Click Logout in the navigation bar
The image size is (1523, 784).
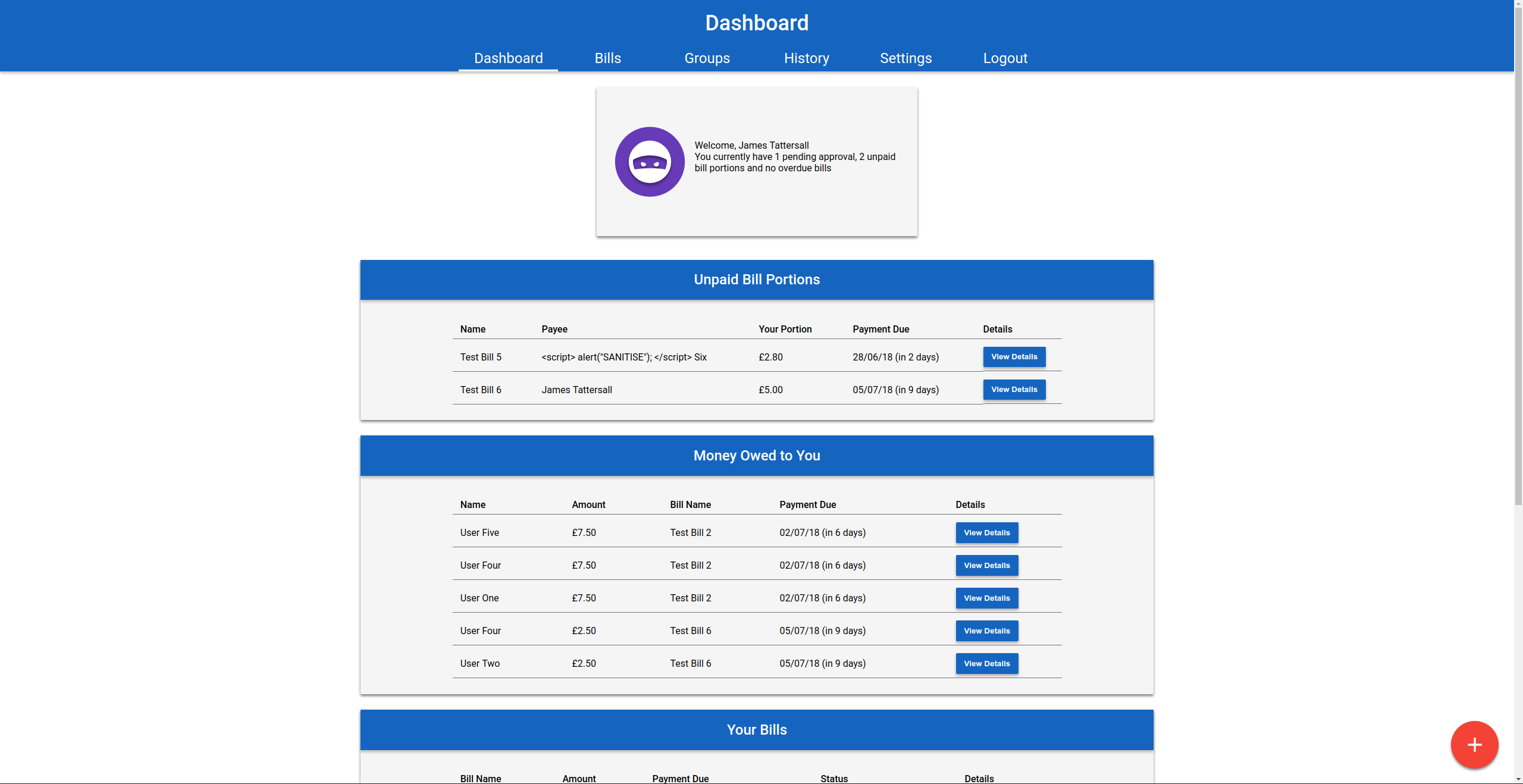[1005, 58]
